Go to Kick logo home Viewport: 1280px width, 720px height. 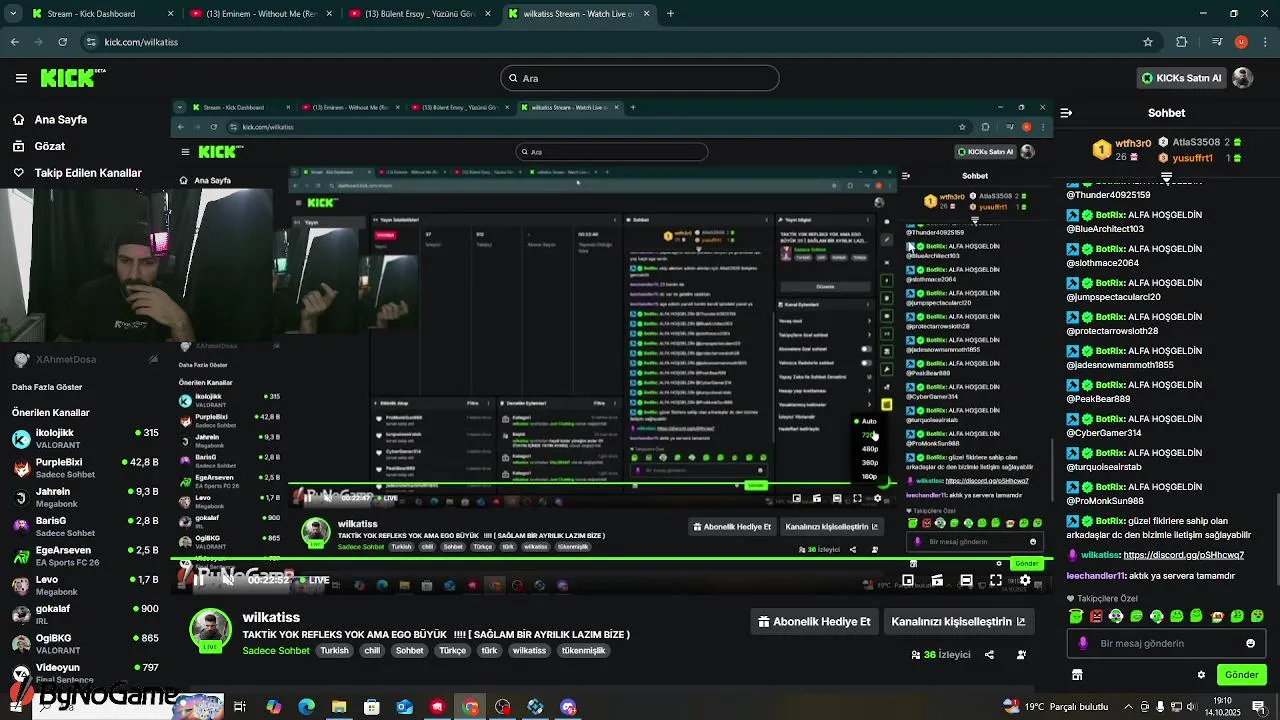point(73,78)
